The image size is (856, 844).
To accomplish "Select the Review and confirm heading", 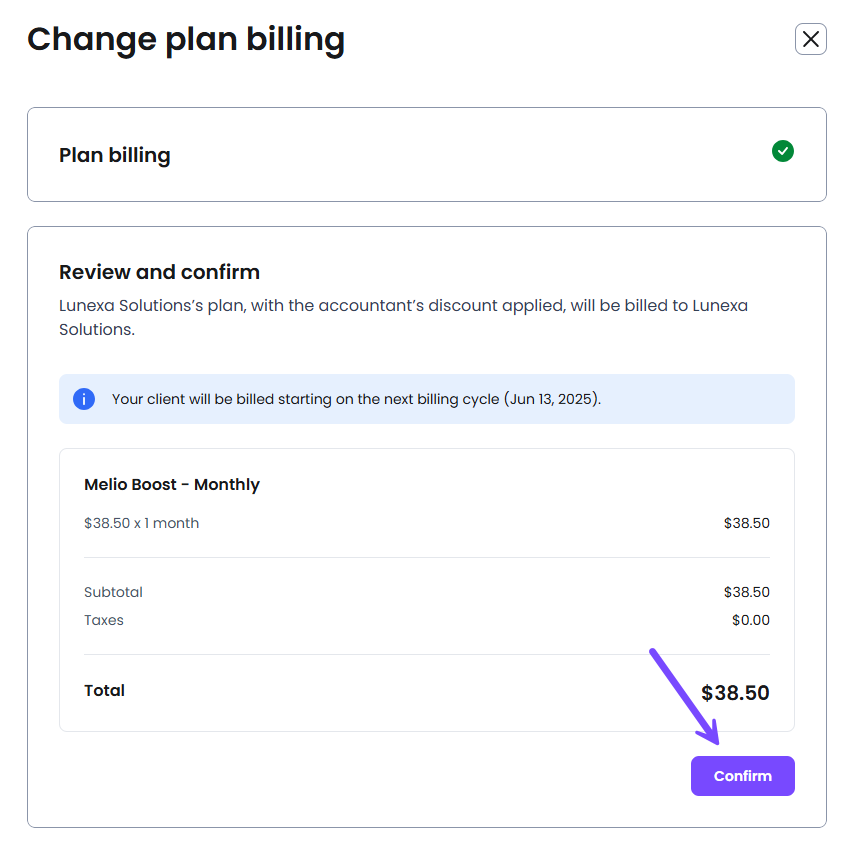I will pyautogui.click(x=159, y=272).
